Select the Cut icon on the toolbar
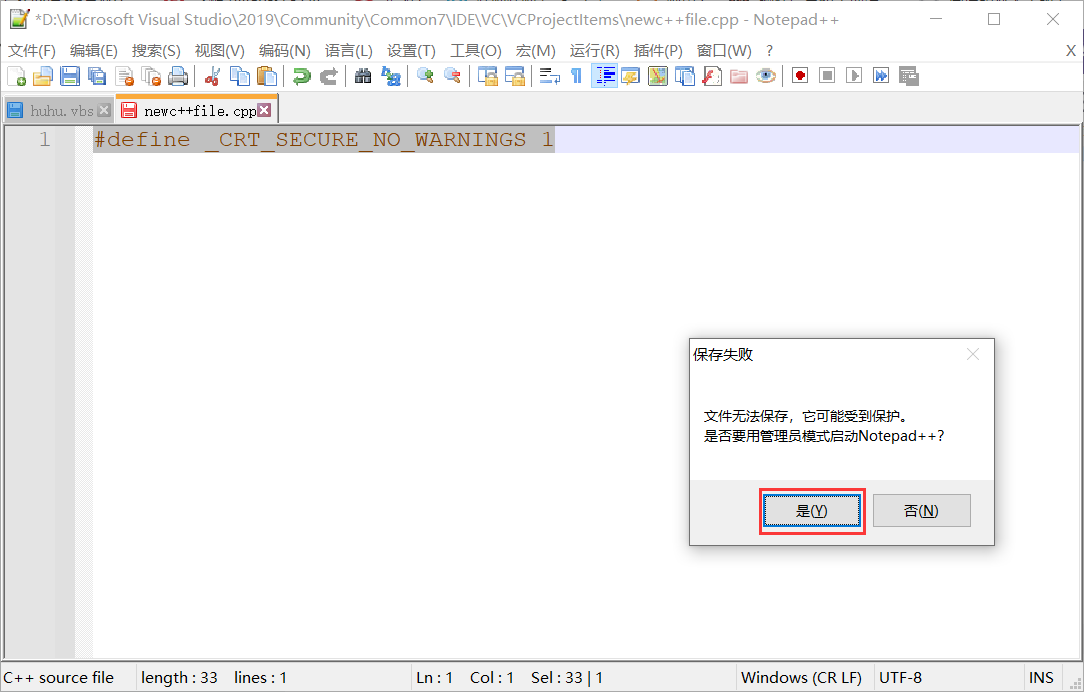Image resolution: width=1084 pixels, height=692 pixels. pos(211,75)
